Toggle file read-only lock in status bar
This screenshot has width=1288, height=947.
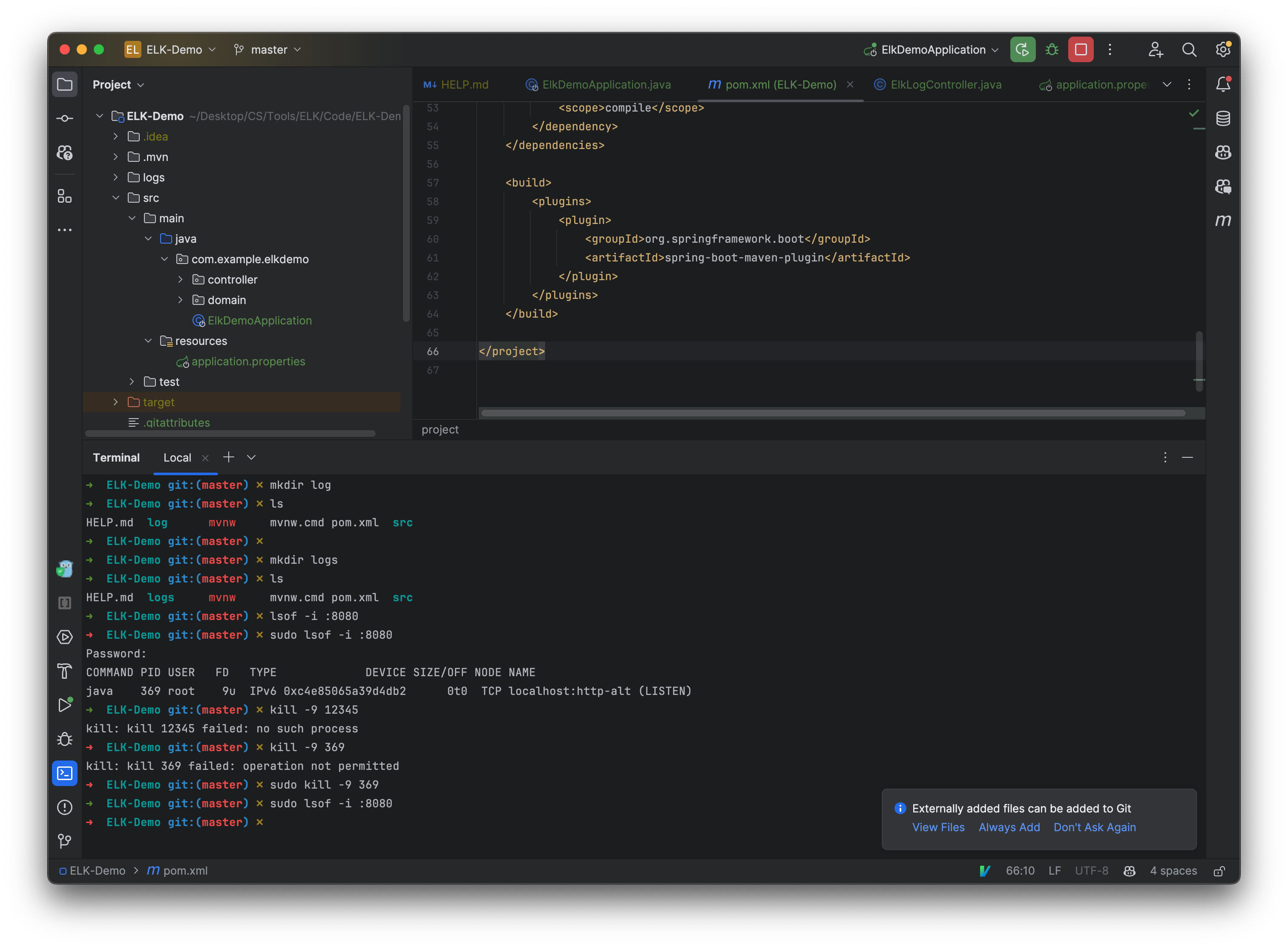[1219, 871]
